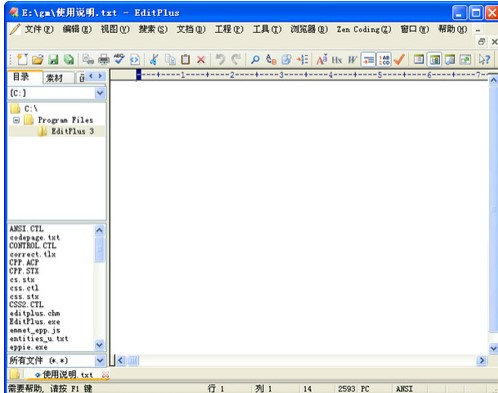Click the Undo arrow icon
The image size is (498, 393).
pyautogui.click(x=220, y=60)
